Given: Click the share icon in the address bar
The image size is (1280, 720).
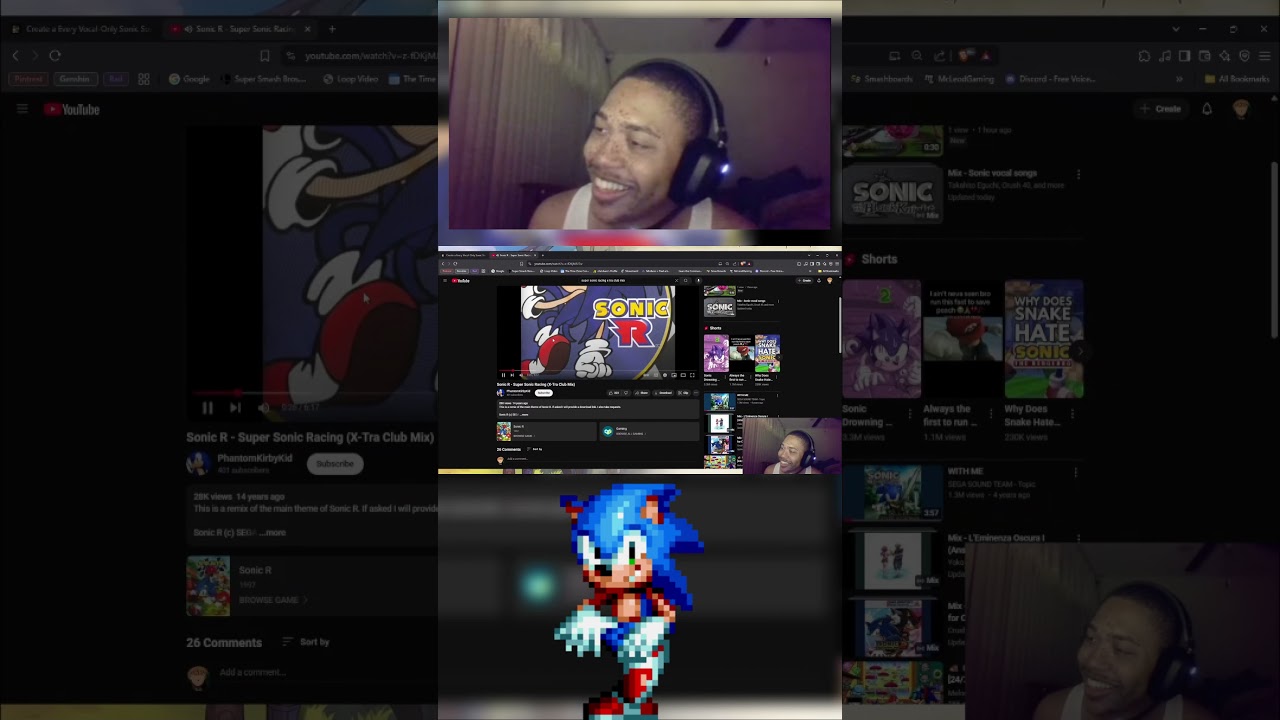Looking at the screenshot, I should pos(942,56).
